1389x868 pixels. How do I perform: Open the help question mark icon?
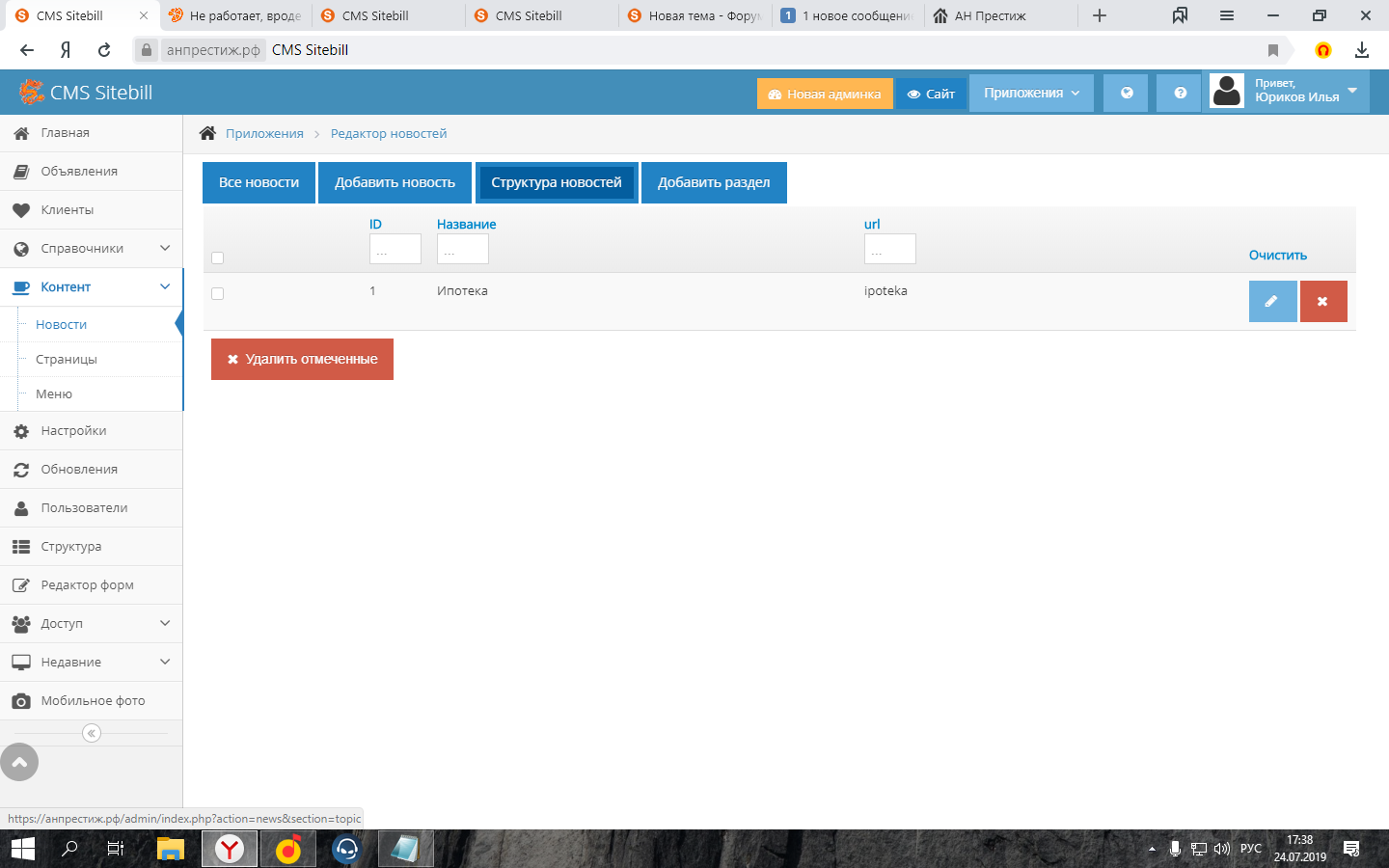pos(1180,94)
